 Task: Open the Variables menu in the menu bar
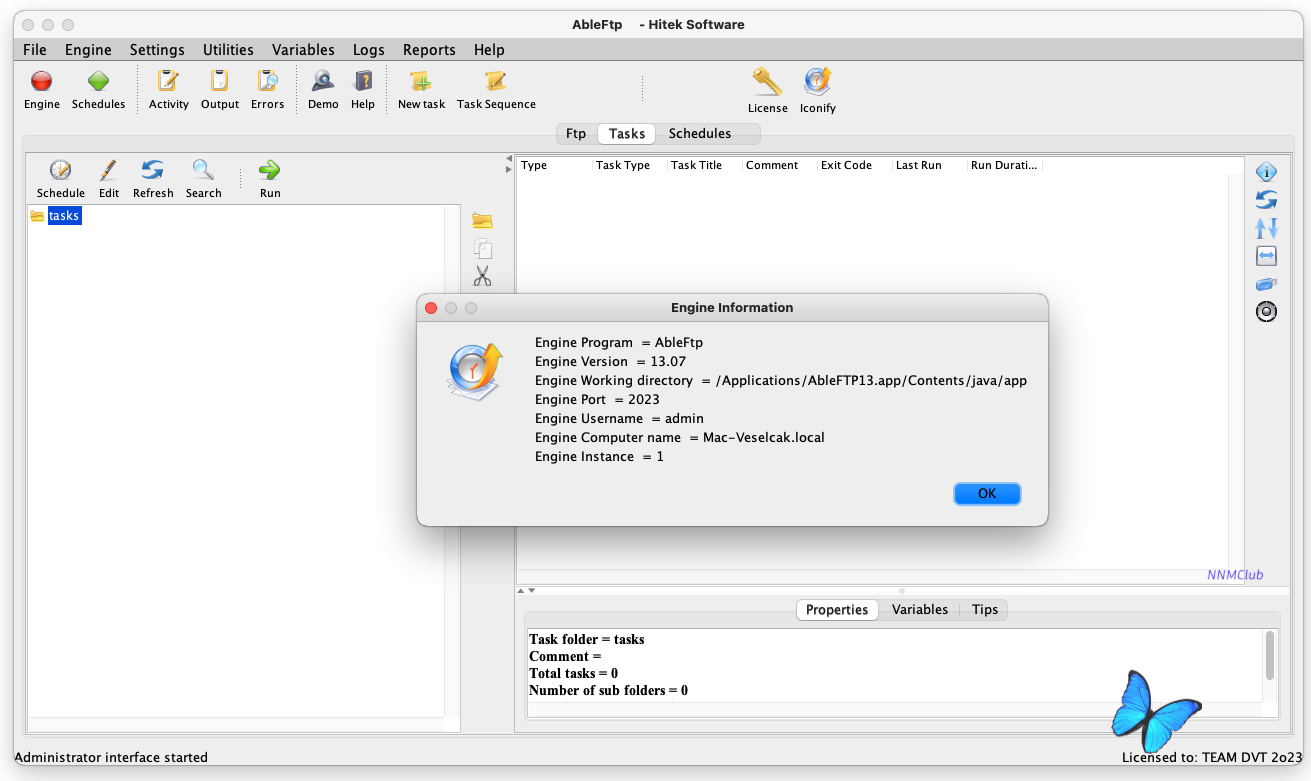(x=303, y=50)
